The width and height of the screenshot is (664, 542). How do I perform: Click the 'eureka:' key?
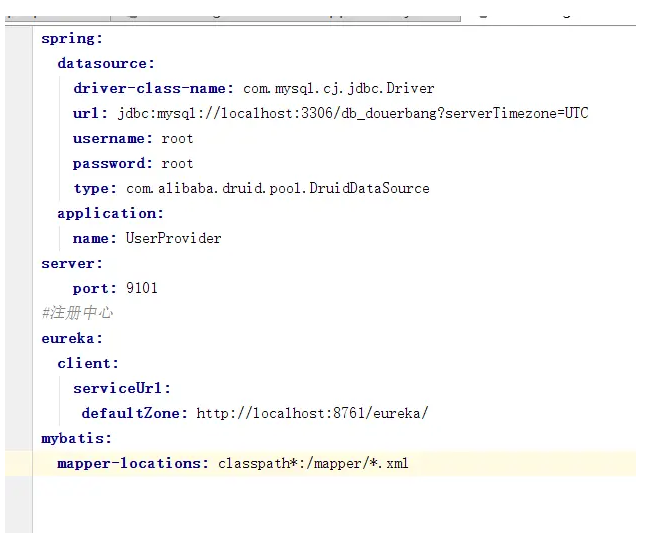(72, 338)
